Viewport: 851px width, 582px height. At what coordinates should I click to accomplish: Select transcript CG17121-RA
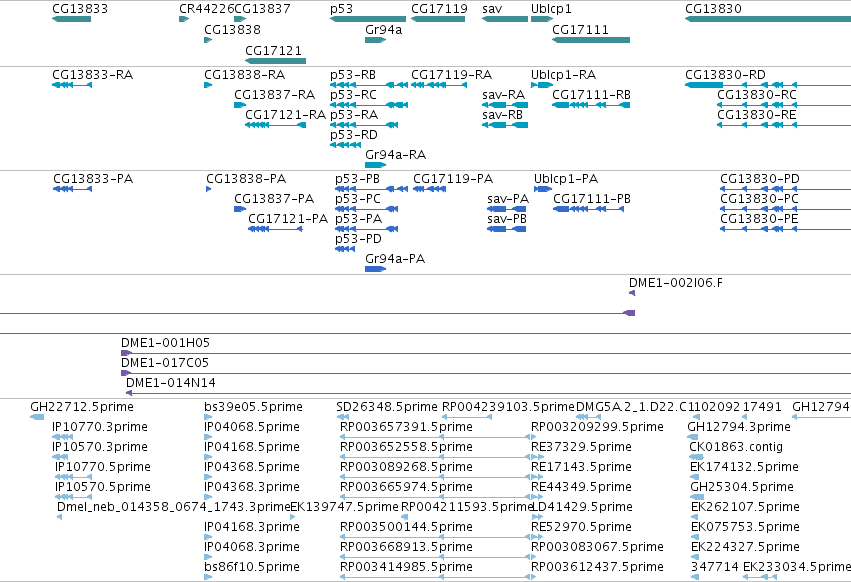pos(276,125)
